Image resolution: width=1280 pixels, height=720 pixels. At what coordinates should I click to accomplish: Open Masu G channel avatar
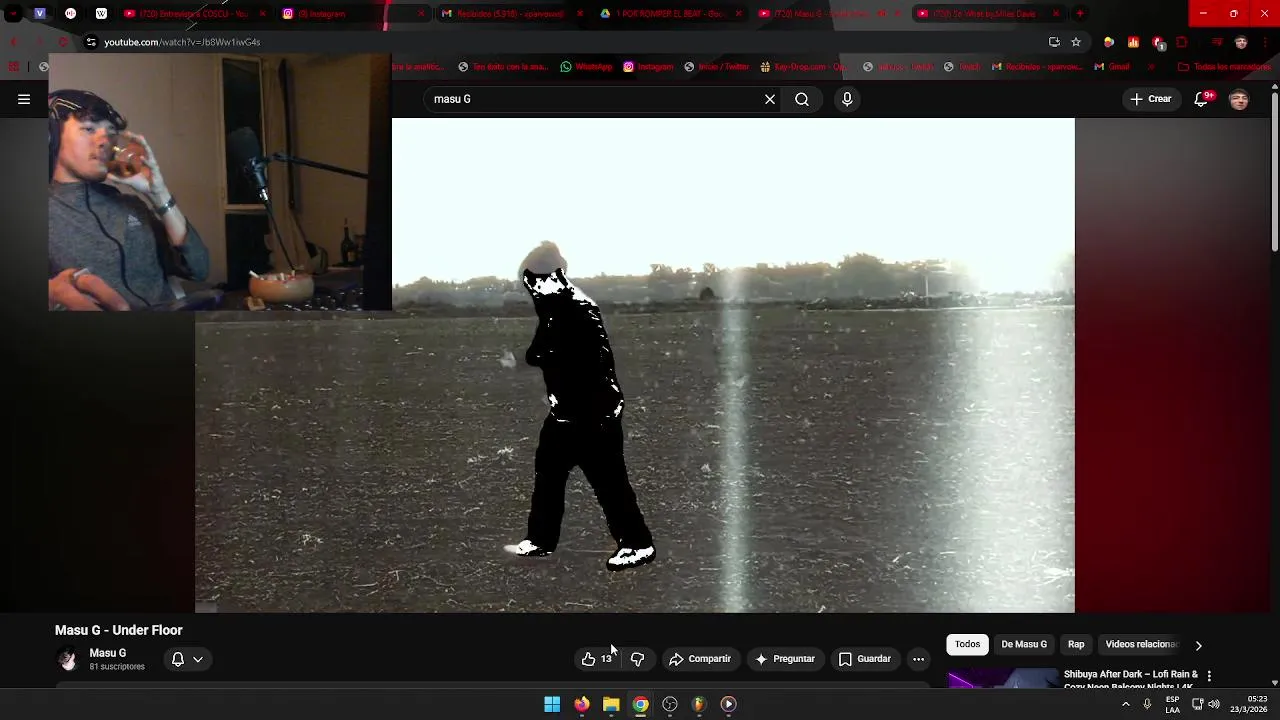(x=67, y=659)
